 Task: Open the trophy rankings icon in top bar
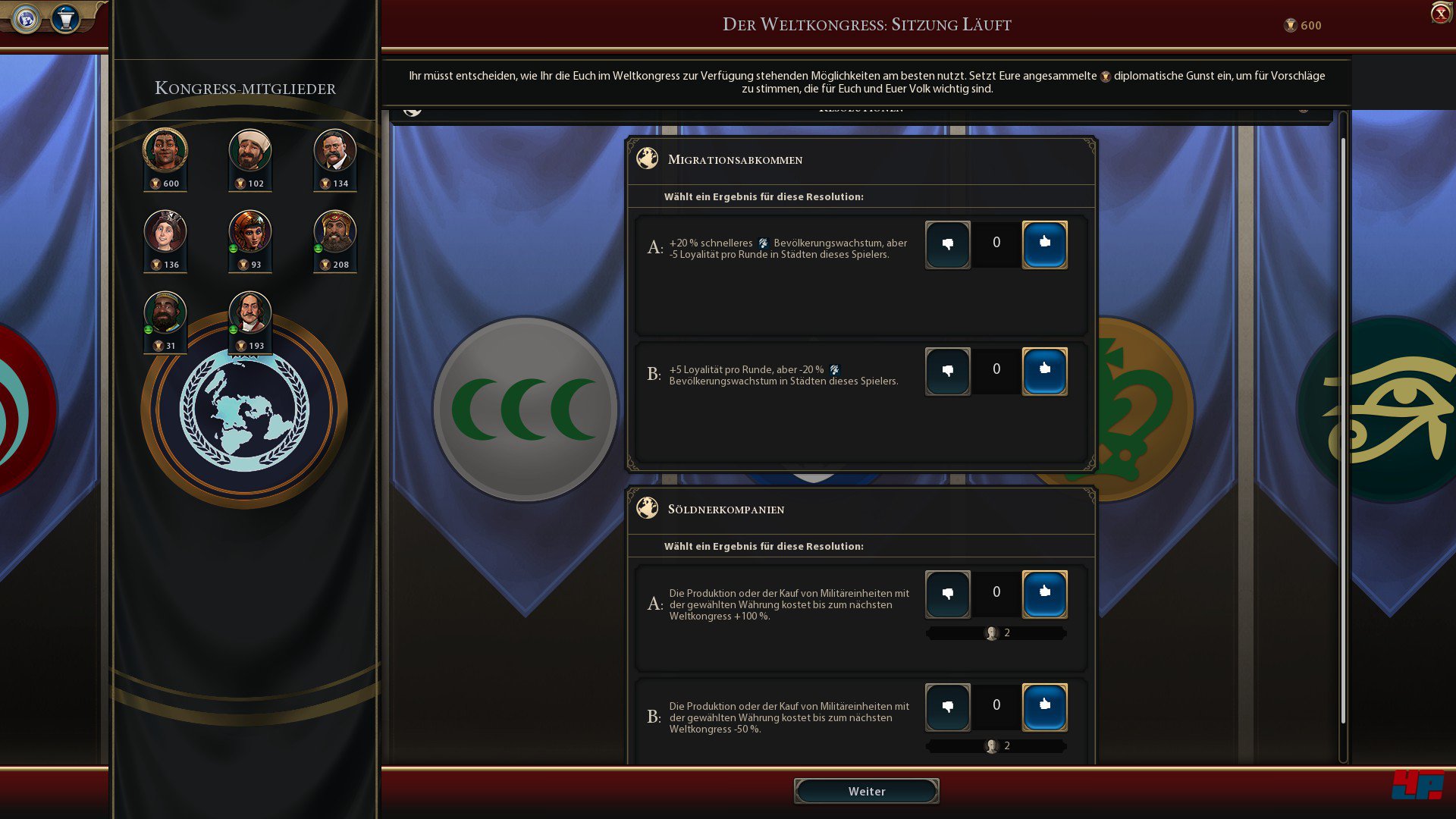tap(66, 18)
